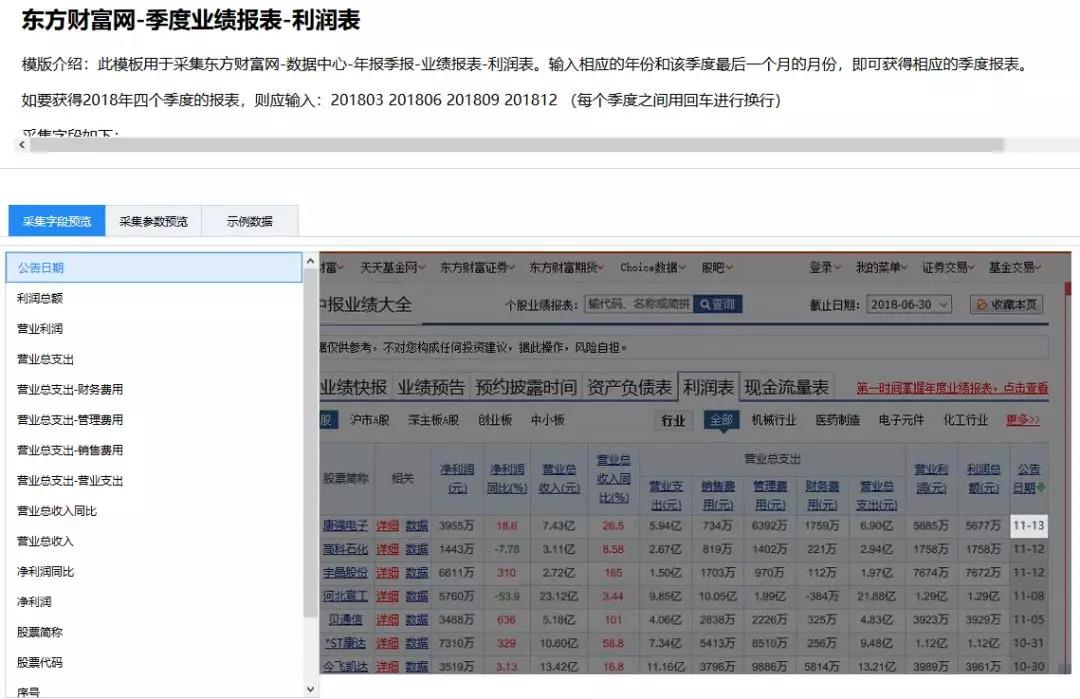
Task: Select the 营业总支出 field
Action: click(x=154, y=359)
